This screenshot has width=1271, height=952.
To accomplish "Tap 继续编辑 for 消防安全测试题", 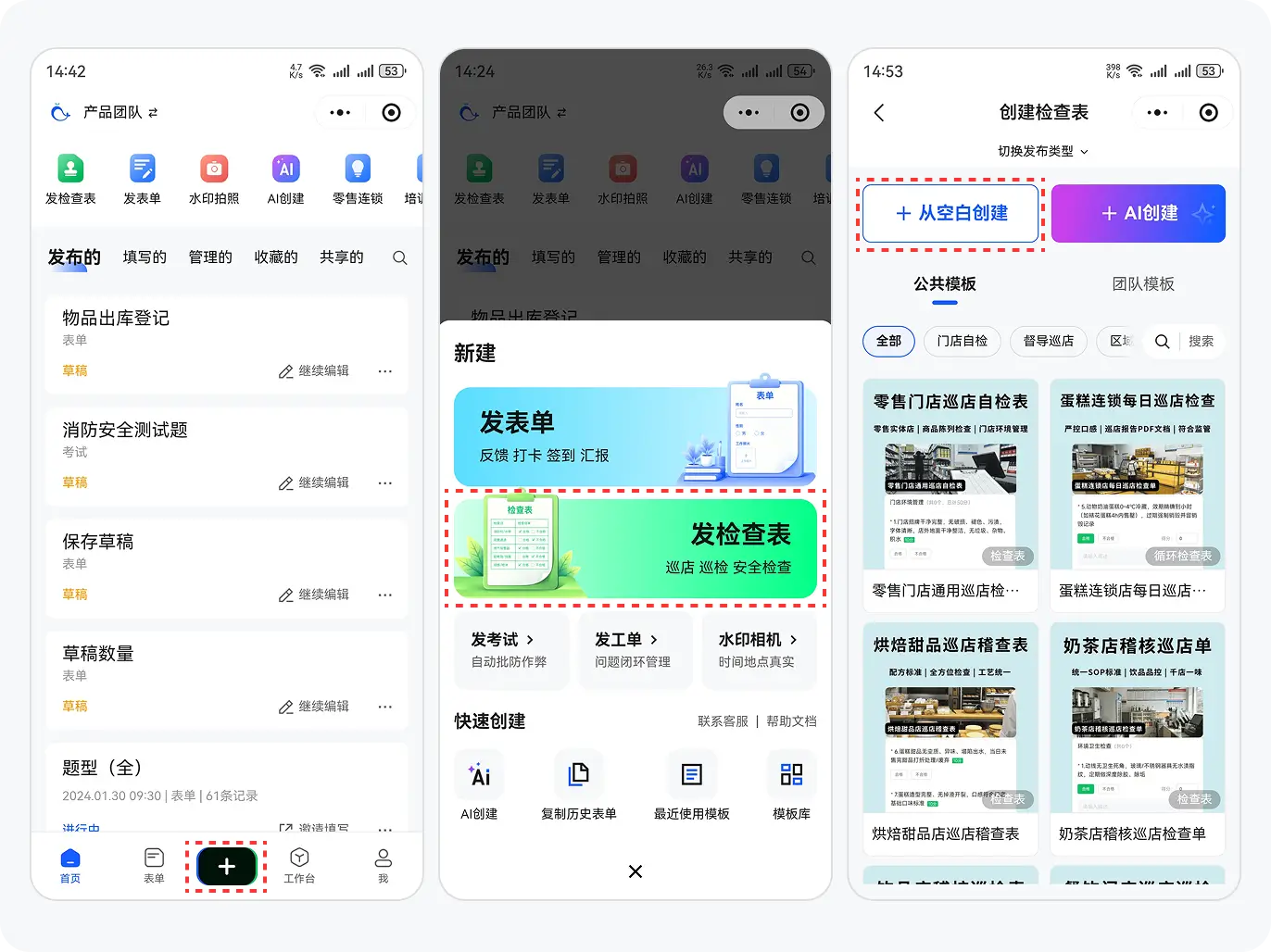I will click(314, 483).
